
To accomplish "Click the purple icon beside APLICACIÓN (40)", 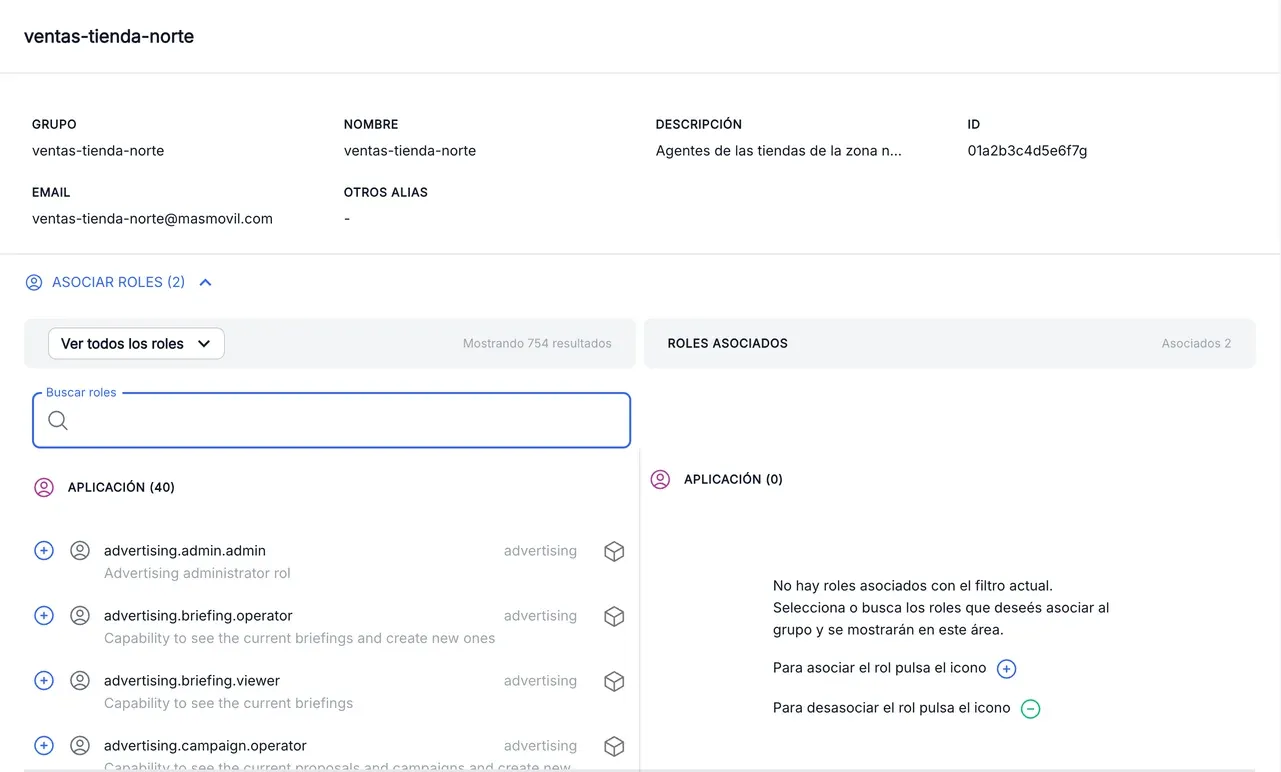I will click(44, 488).
